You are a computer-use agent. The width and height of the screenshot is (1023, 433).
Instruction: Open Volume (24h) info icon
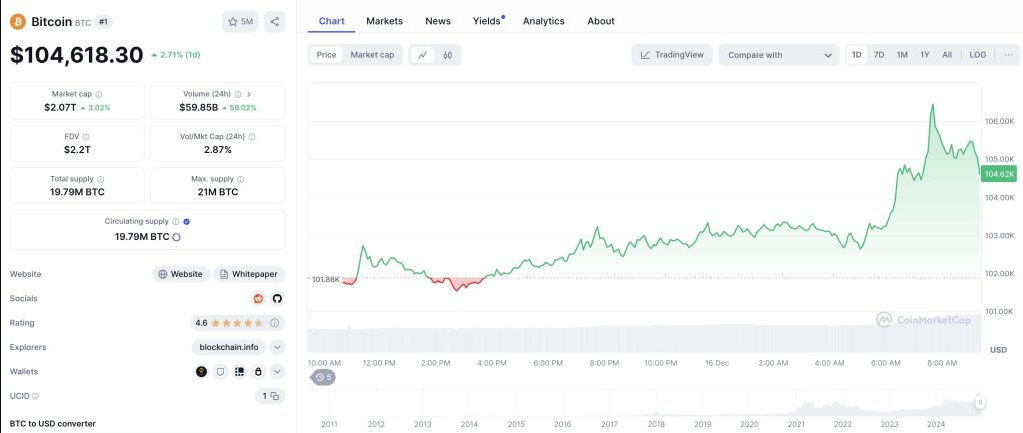pyautogui.click(x=238, y=95)
